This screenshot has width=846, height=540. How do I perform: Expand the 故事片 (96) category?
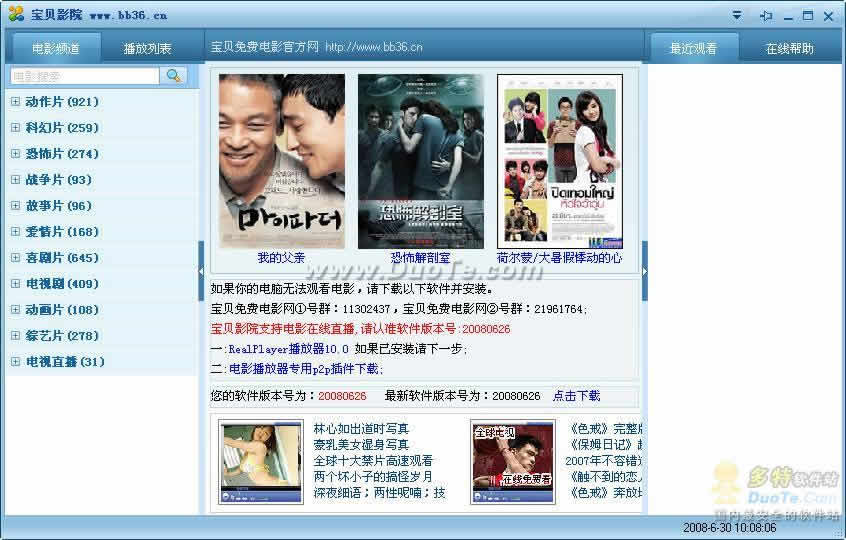15,206
